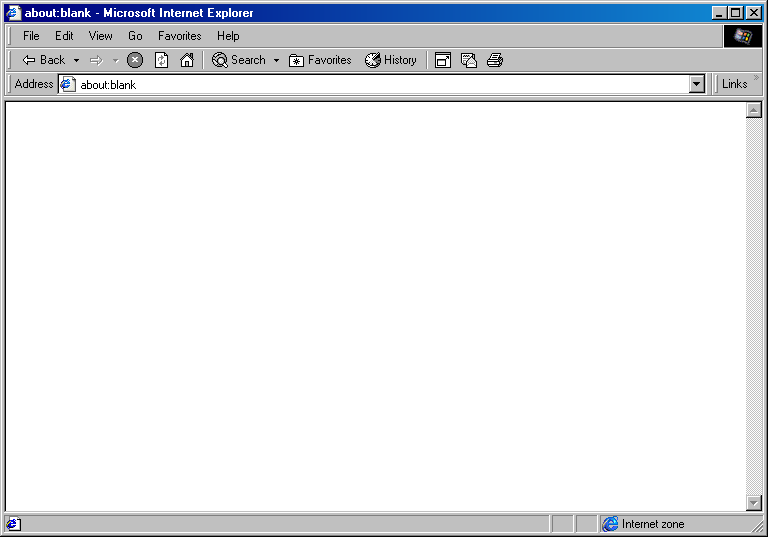Click the Windows logo throbber
The height and width of the screenshot is (538, 768).
[743, 36]
